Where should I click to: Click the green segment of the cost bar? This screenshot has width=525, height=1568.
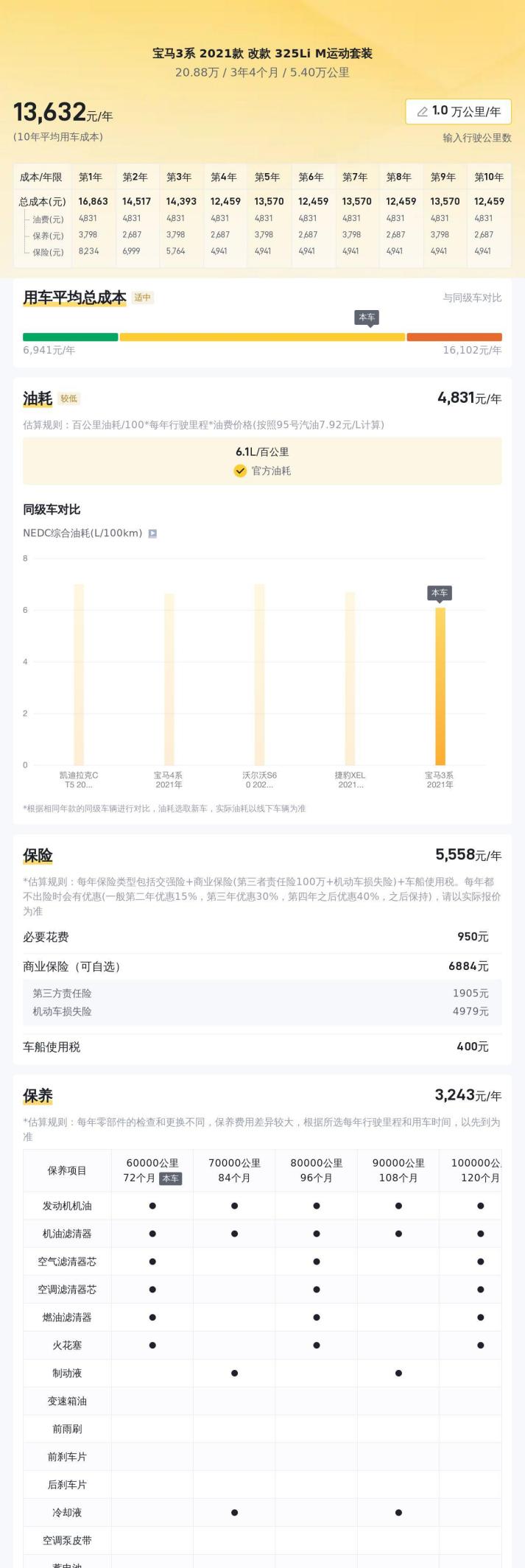point(70,337)
